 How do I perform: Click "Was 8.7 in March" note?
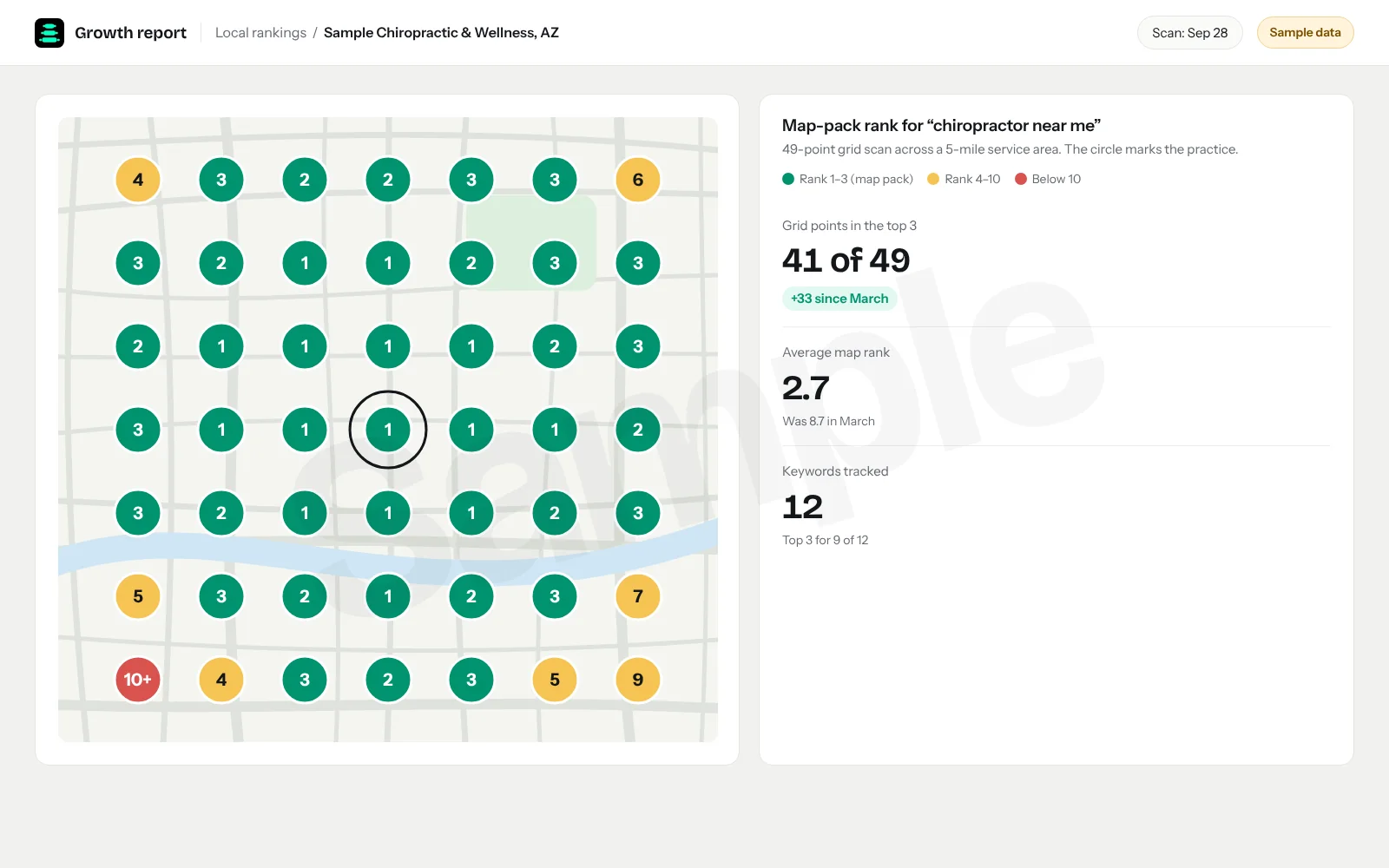pyautogui.click(x=828, y=421)
